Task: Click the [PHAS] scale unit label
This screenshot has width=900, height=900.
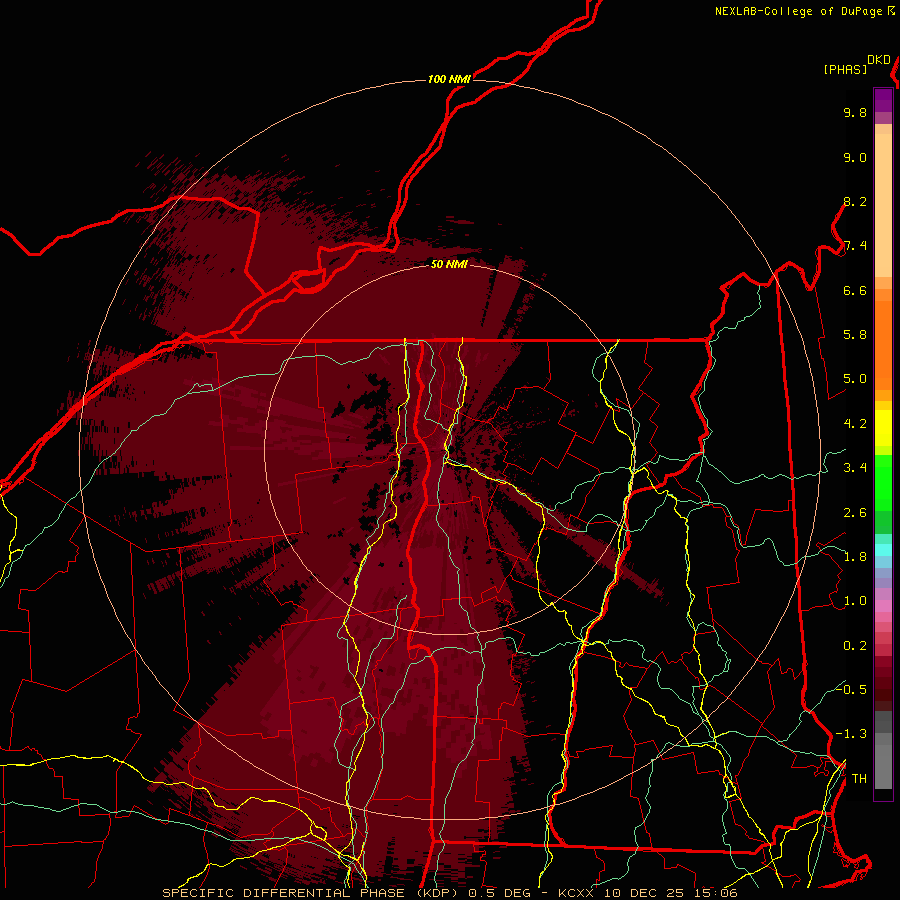Action: coord(845,70)
